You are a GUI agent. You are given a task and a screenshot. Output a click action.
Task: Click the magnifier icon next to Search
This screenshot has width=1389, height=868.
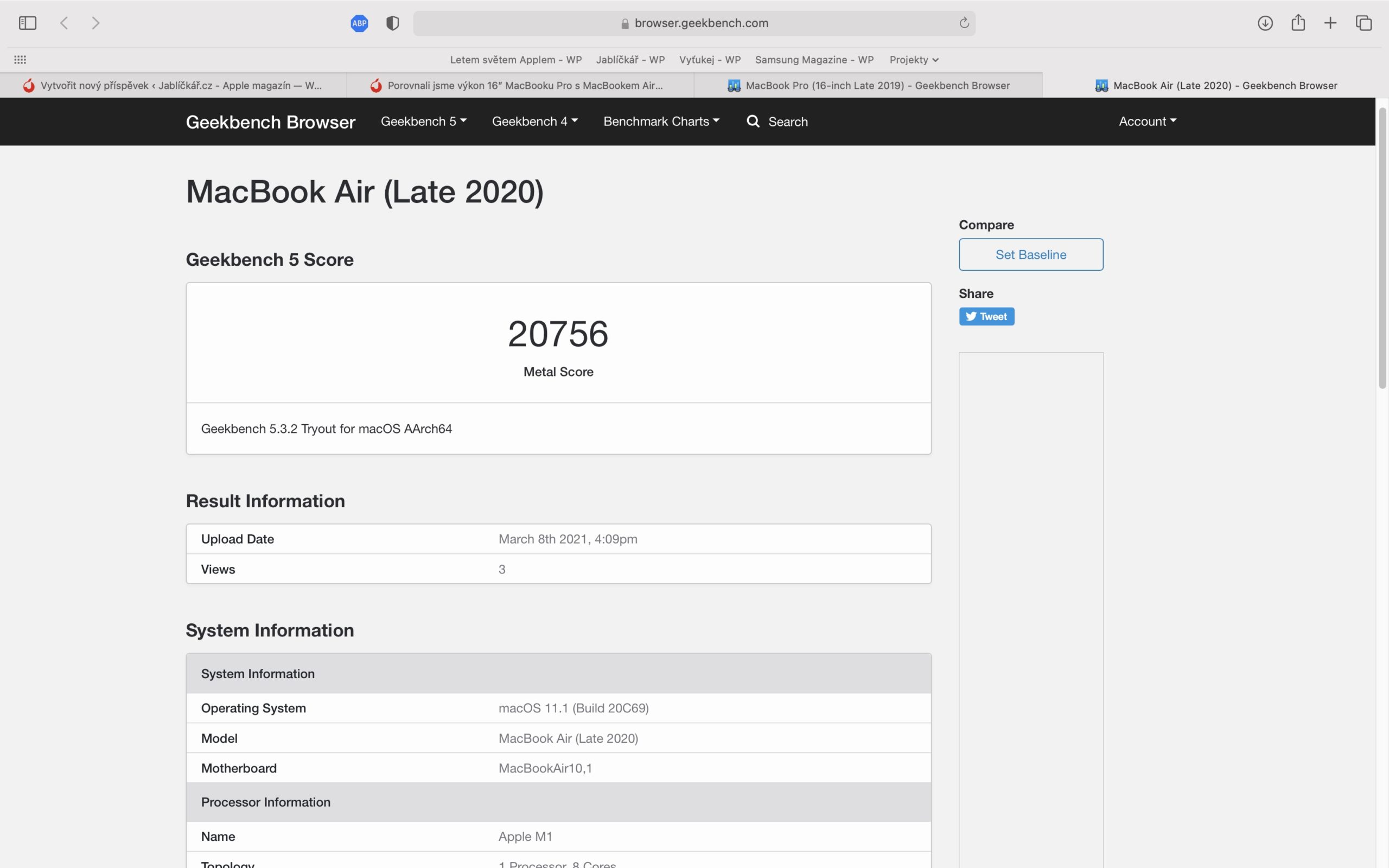point(753,121)
